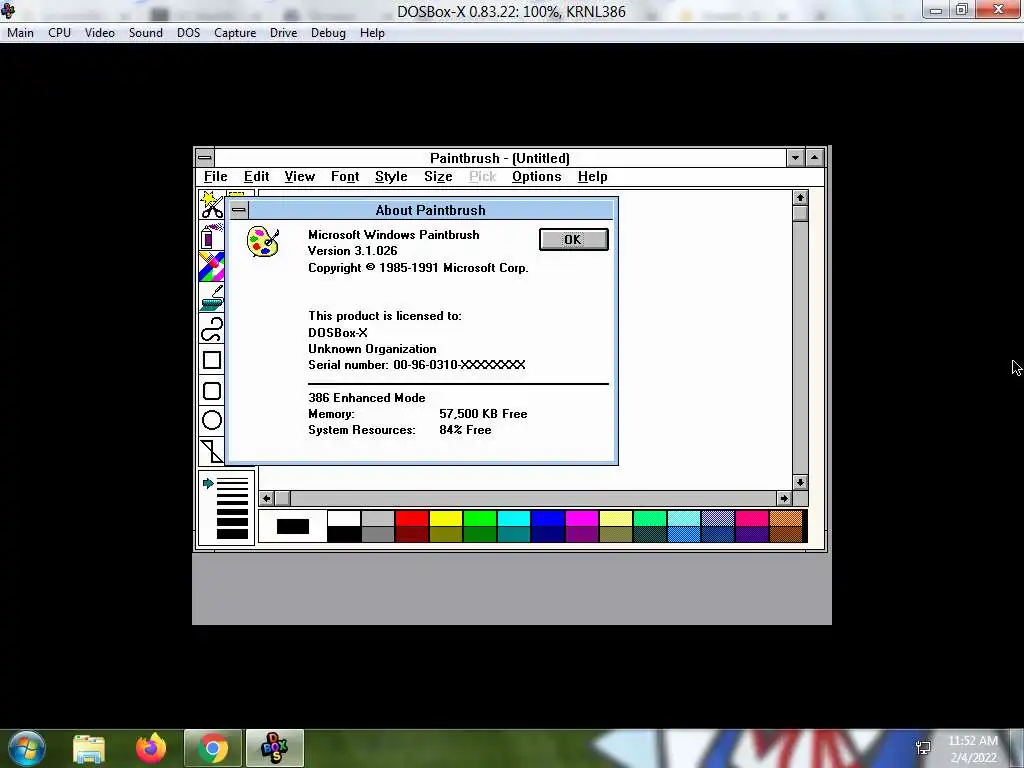Viewport: 1024px width, 768px height.
Task: Click the horizontal scrollbar thumb
Action: click(x=283, y=498)
